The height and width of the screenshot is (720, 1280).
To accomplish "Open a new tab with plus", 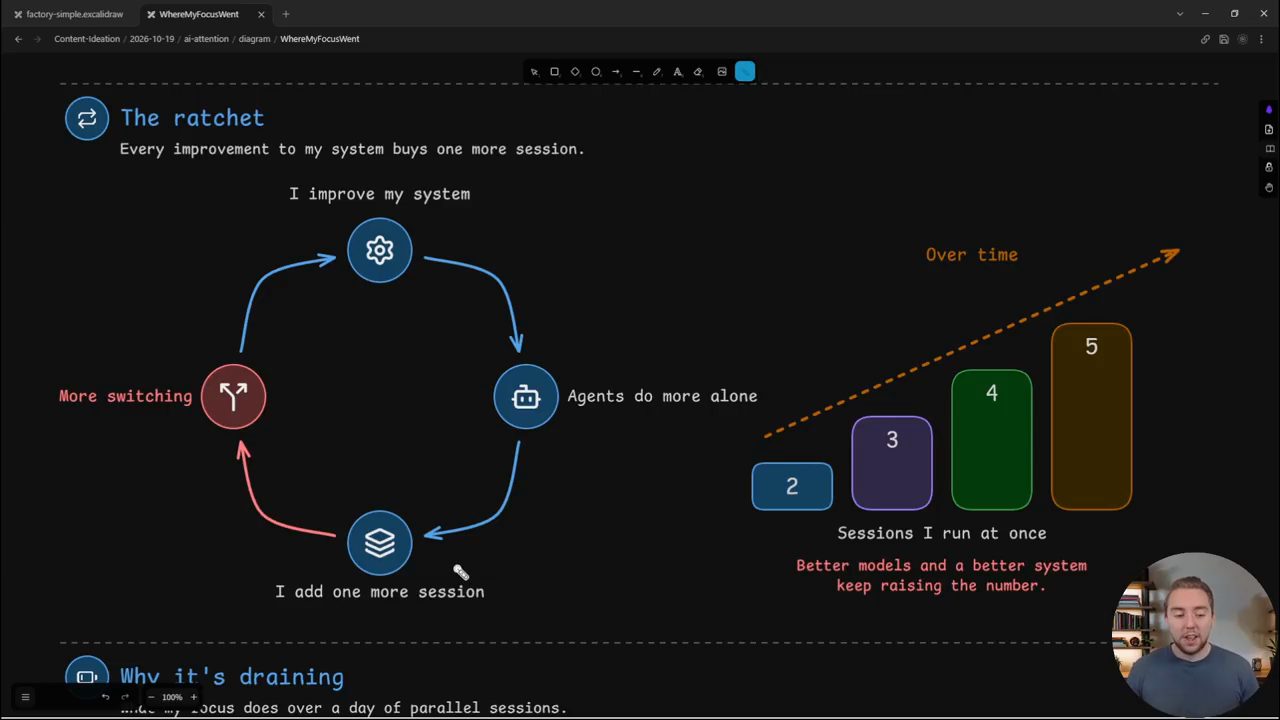I will [286, 14].
